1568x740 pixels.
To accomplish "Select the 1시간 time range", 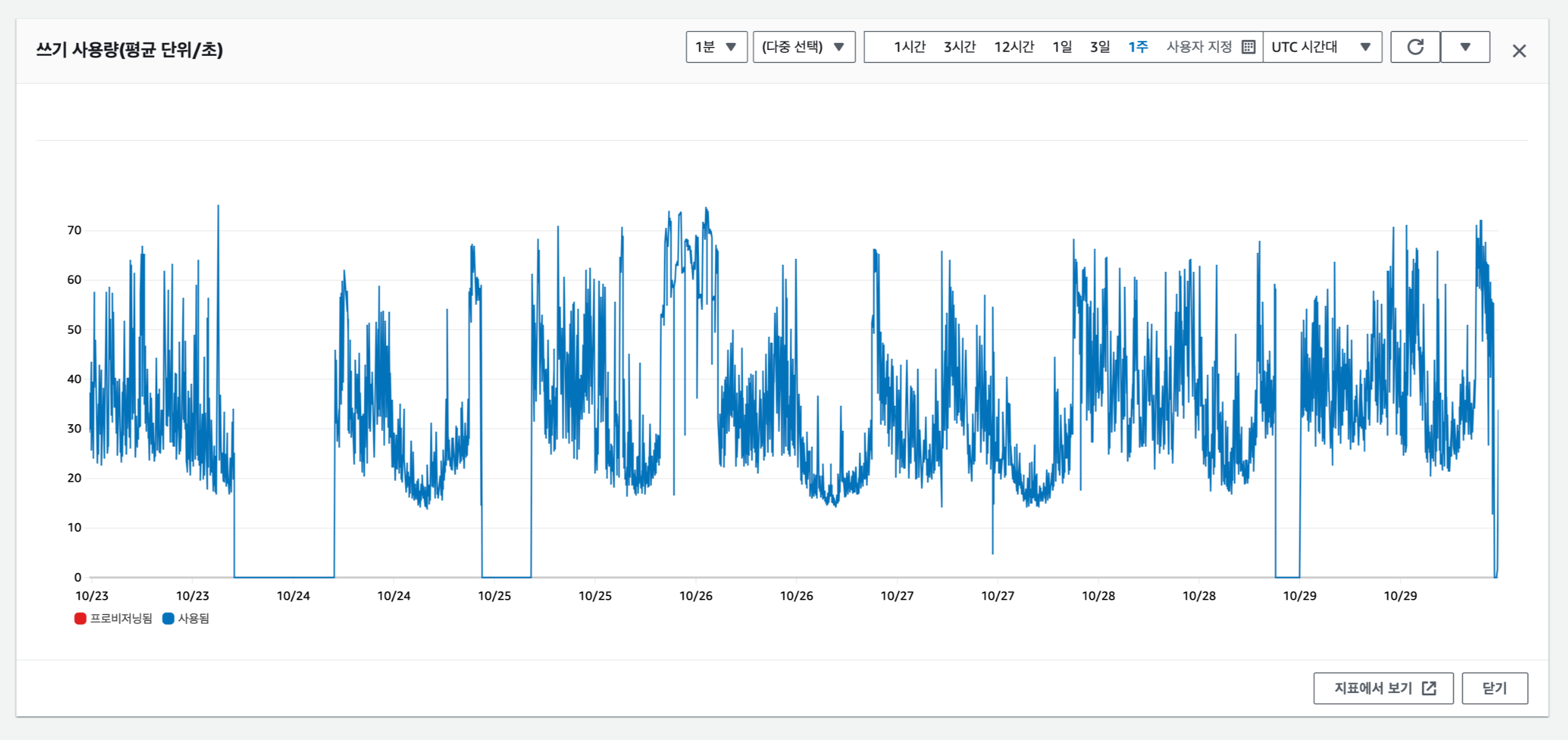I will (909, 47).
